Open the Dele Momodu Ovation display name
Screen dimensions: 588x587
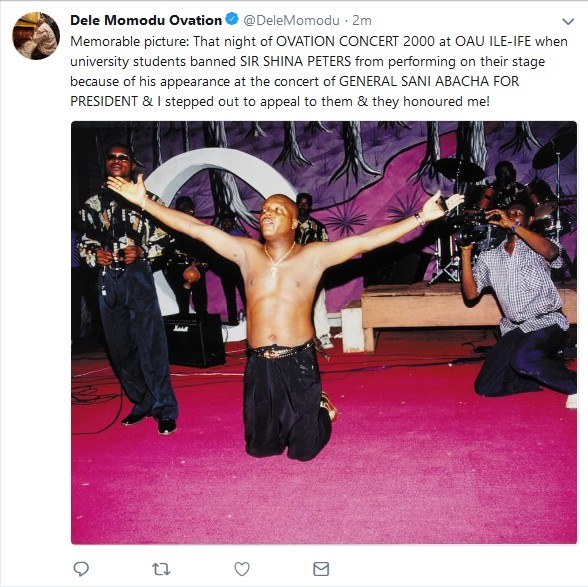click(x=146, y=20)
